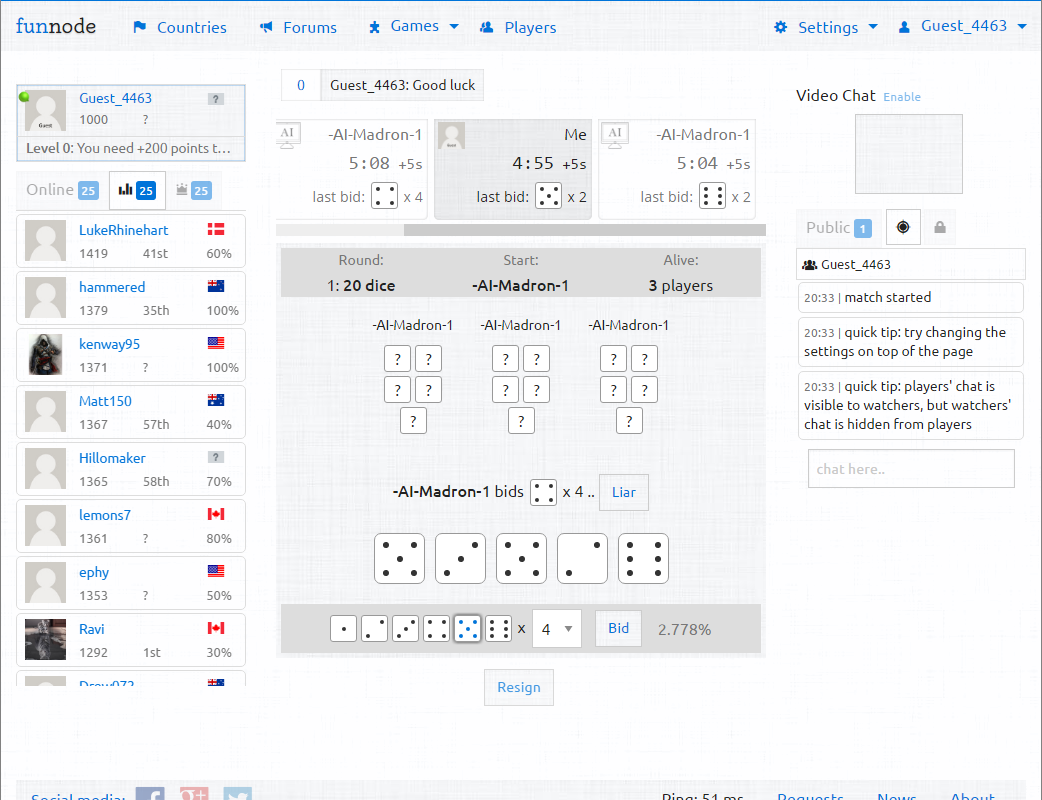Click the two-pip die in my hand

coord(583,559)
